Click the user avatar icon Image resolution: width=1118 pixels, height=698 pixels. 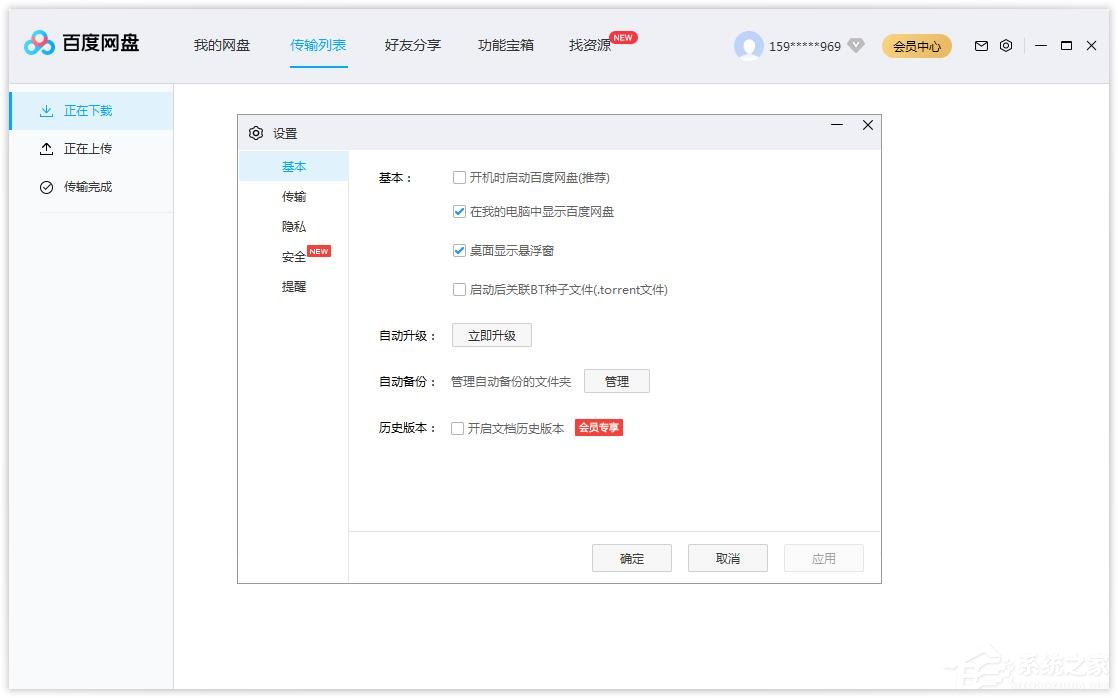click(x=748, y=46)
